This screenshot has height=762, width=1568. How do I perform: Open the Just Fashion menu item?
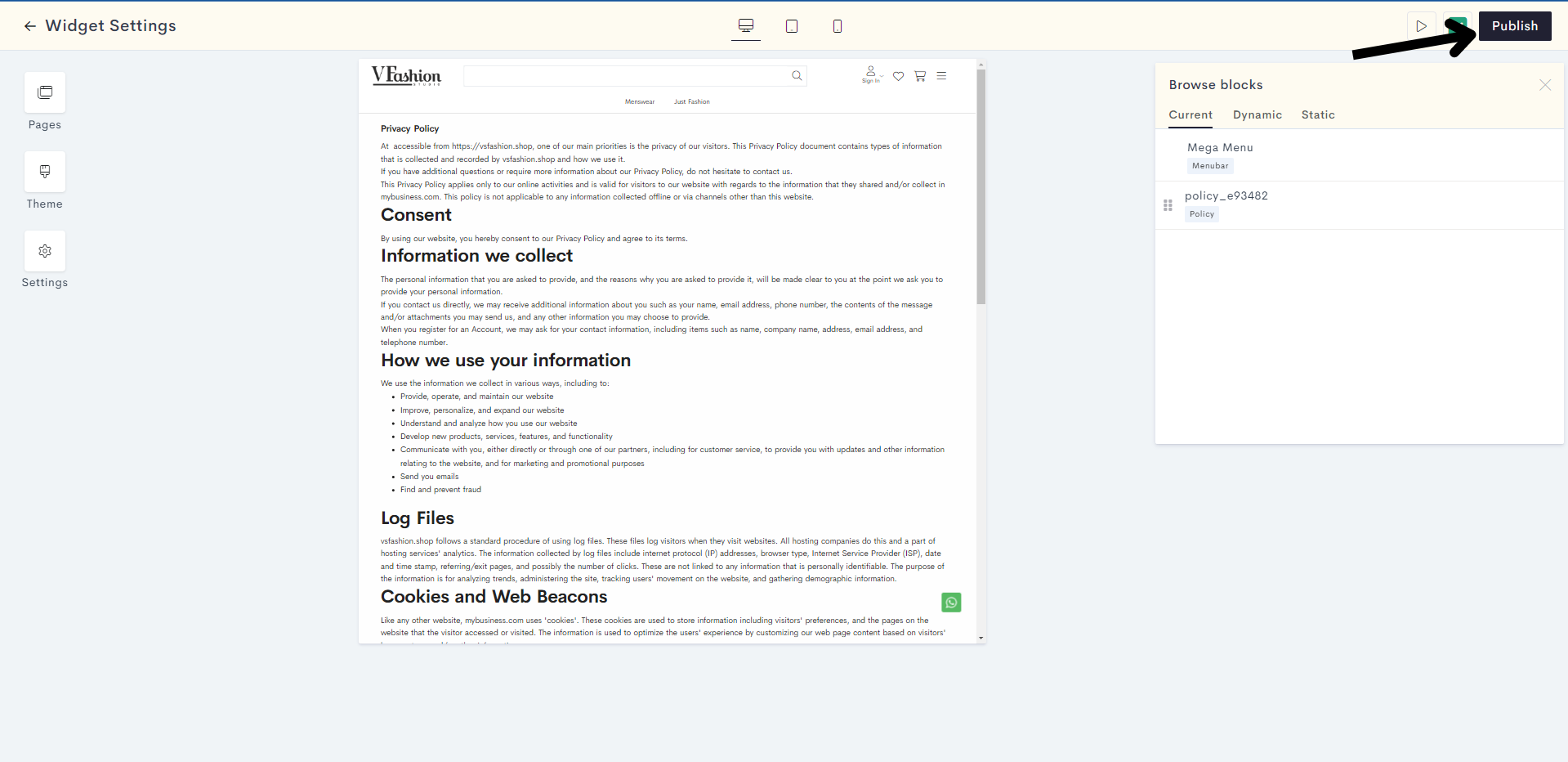pyautogui.click(x=692, y=102)
